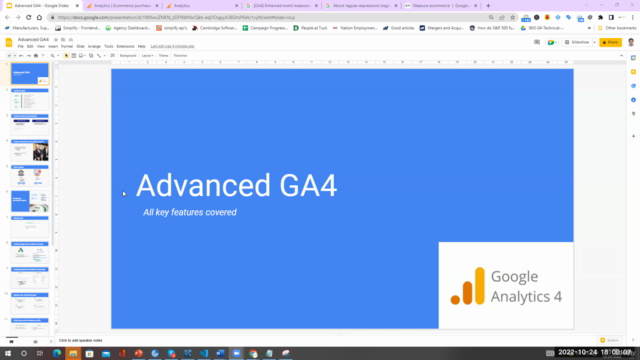Click the Background button

[x=128, y=56]
